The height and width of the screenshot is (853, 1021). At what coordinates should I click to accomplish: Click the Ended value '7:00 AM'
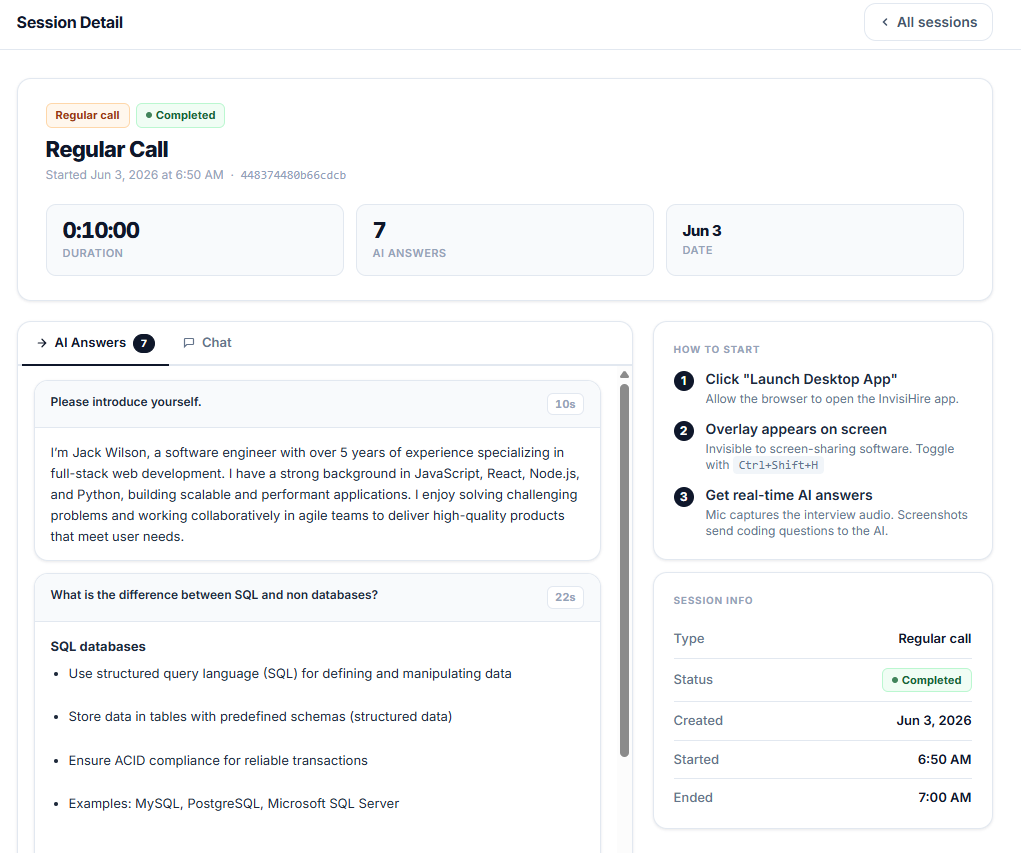click(944, 797)
